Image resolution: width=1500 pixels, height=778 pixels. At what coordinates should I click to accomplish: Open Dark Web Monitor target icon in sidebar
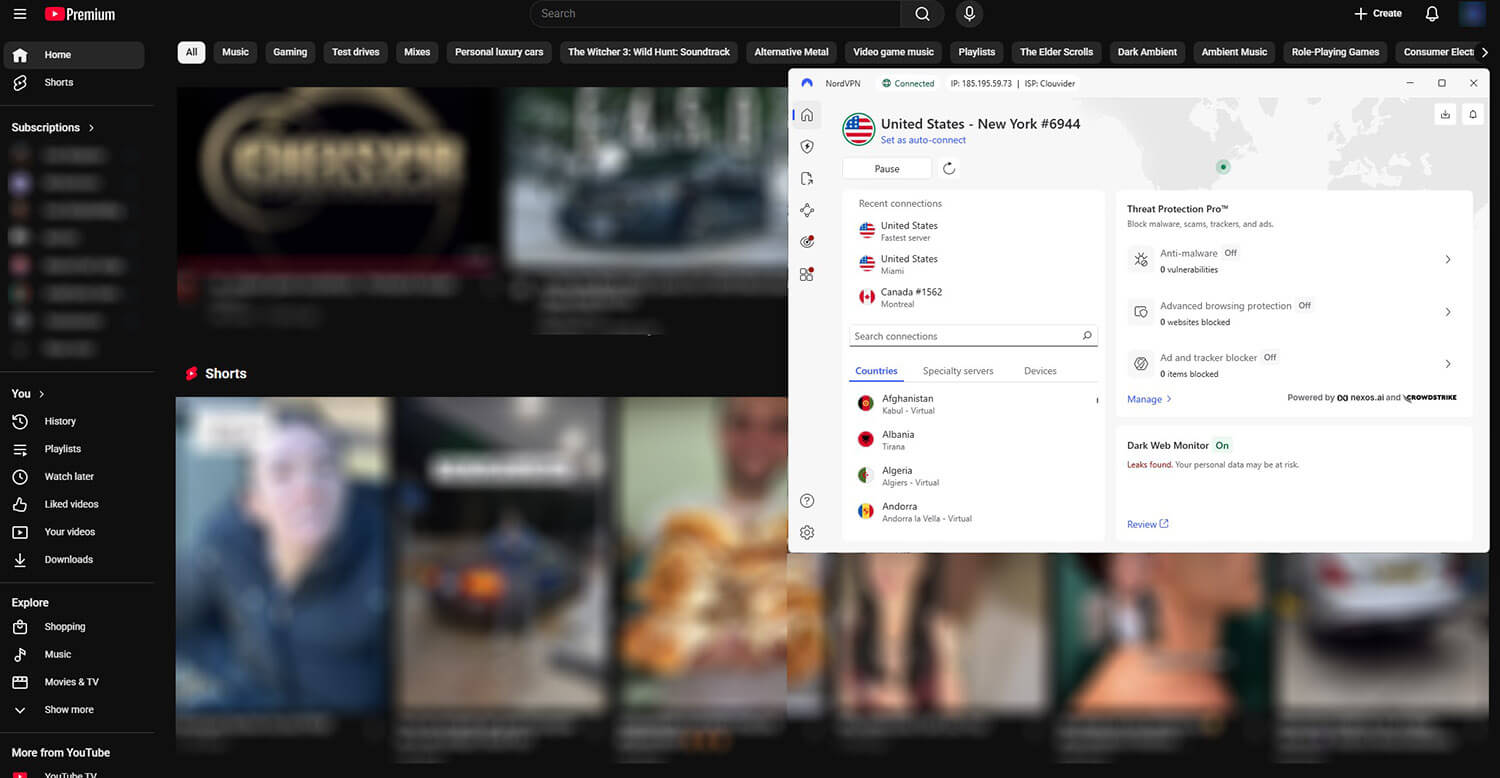click(807, 242)
